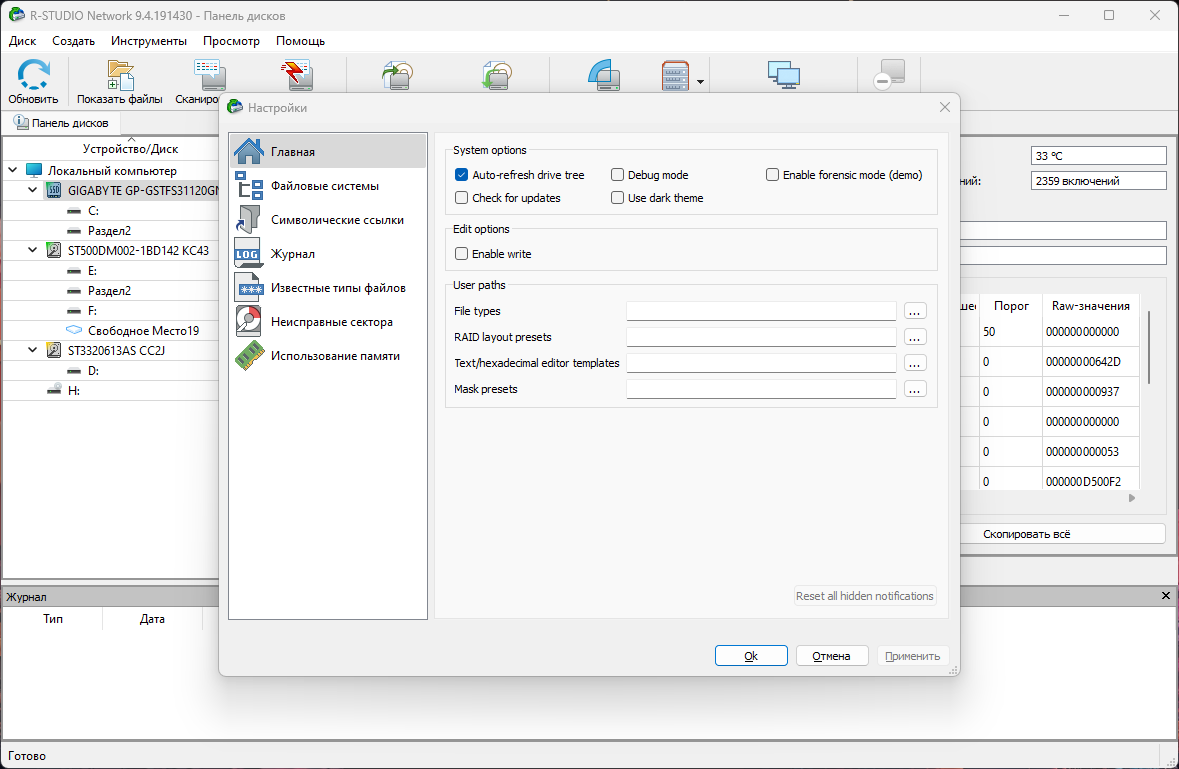
Task: Open the Создать menu
Action: pos(73,41)
